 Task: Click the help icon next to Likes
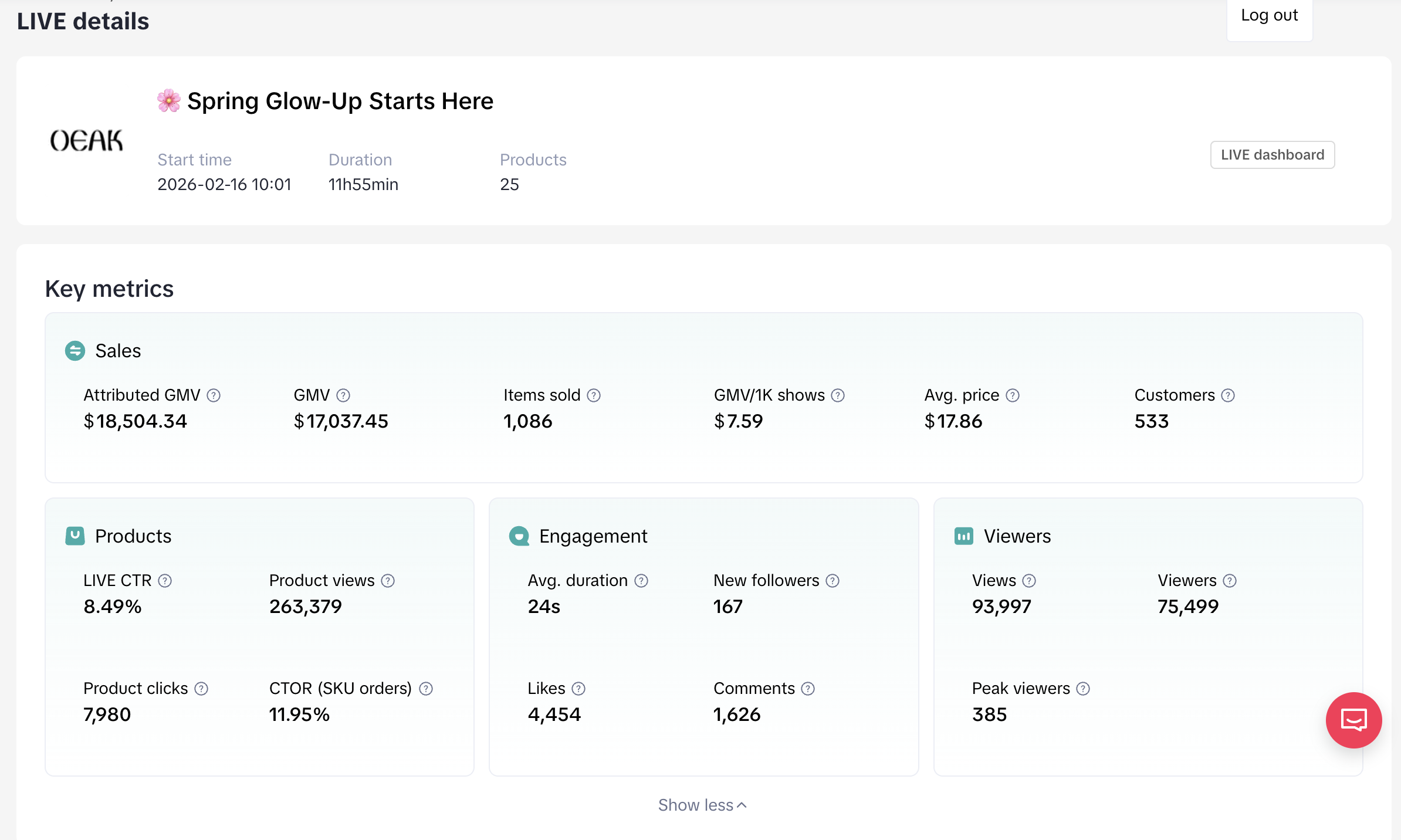(x=578, y=689)
